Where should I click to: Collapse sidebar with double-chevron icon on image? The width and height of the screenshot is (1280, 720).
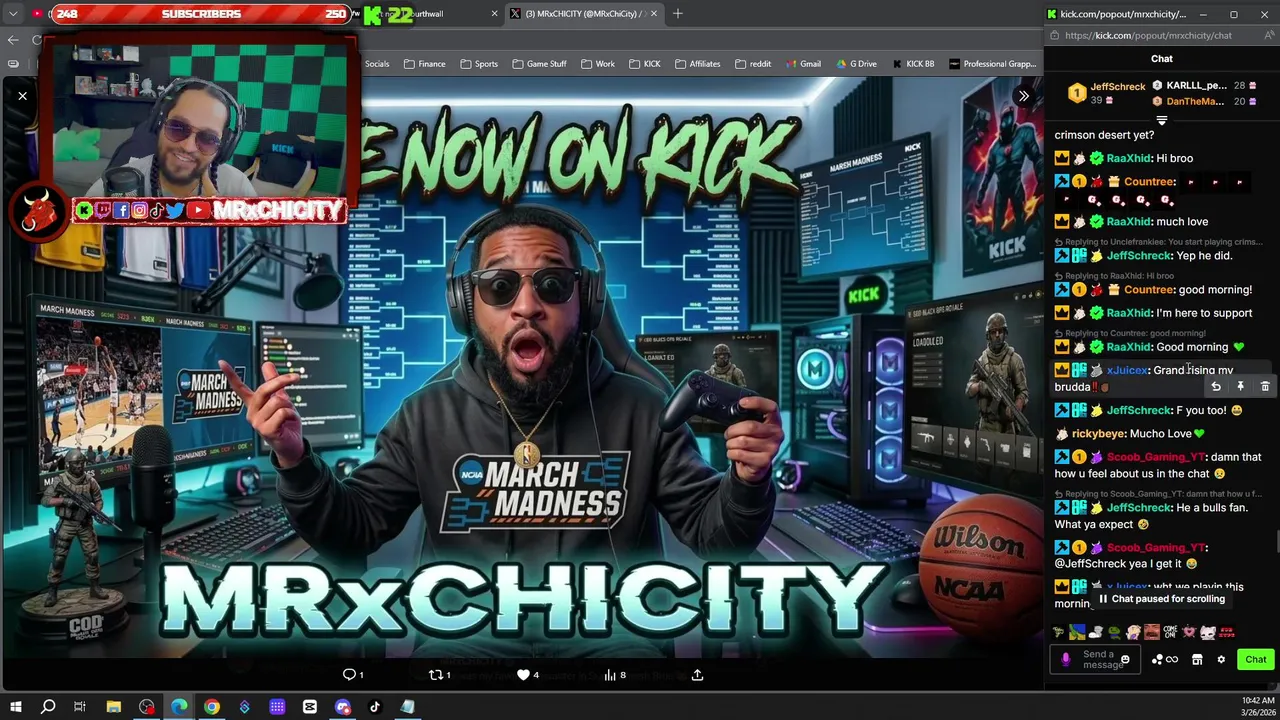(1023, 96)
